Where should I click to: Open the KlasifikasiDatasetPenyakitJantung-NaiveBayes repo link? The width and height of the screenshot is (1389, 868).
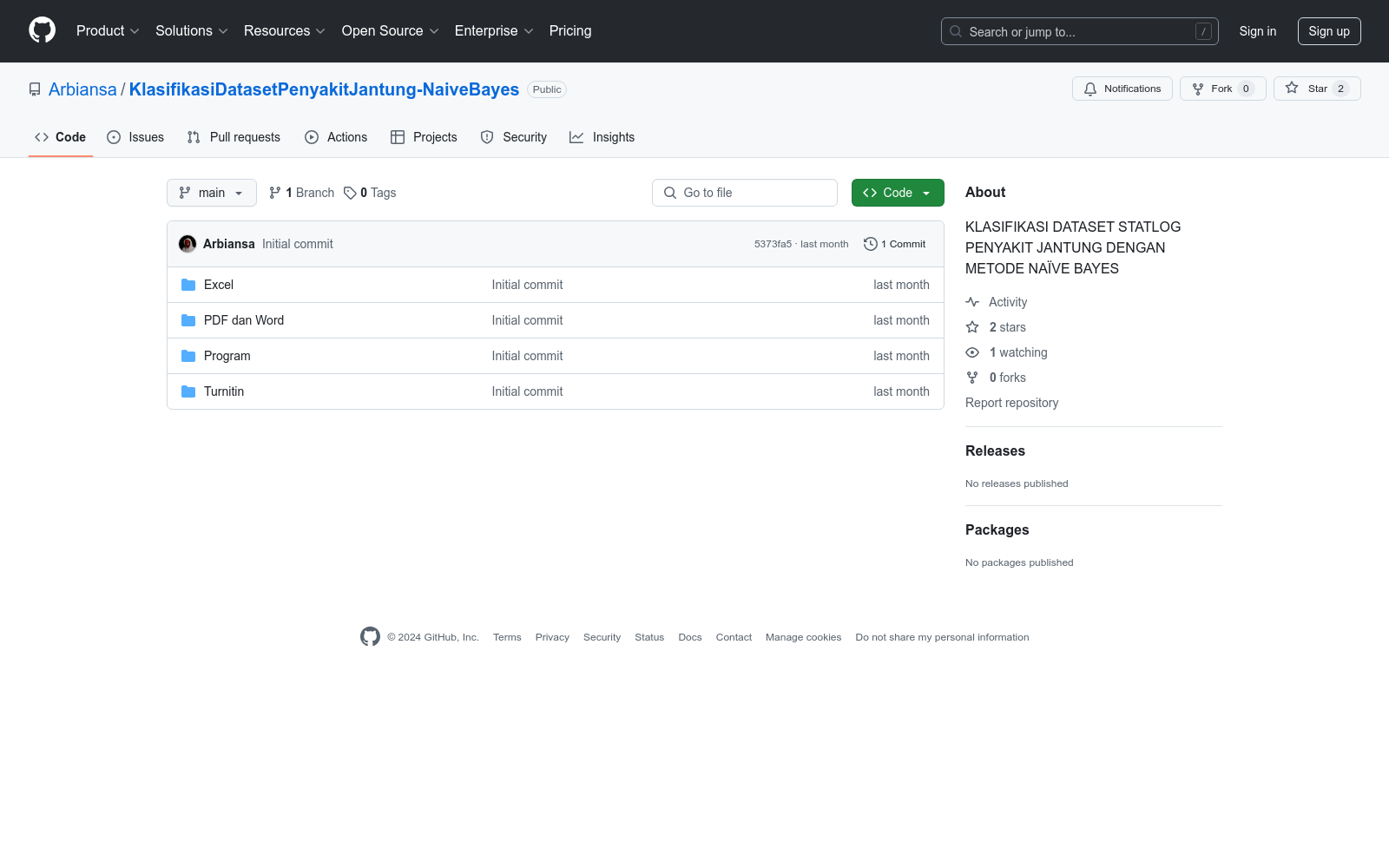(x=324, y=89)
